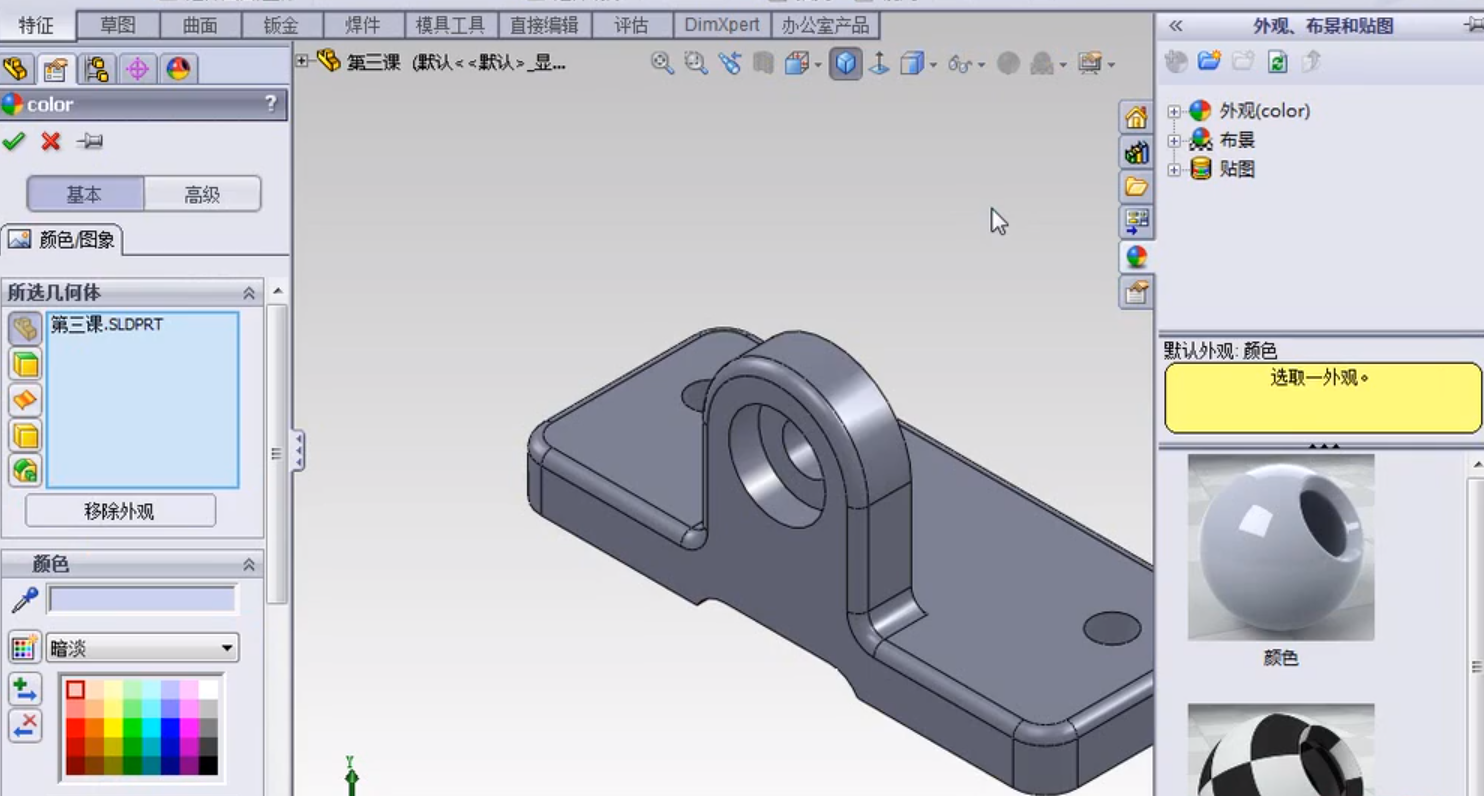Select 第三课.SLDPRT in the geometry list

coord(106,324)
